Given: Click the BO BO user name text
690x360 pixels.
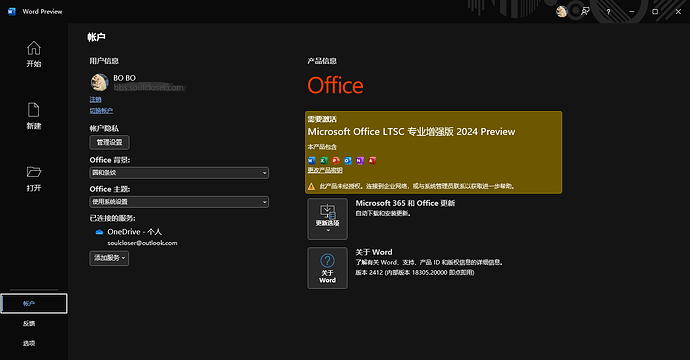Looking at the screenshot, I should (x=125, y=78).
